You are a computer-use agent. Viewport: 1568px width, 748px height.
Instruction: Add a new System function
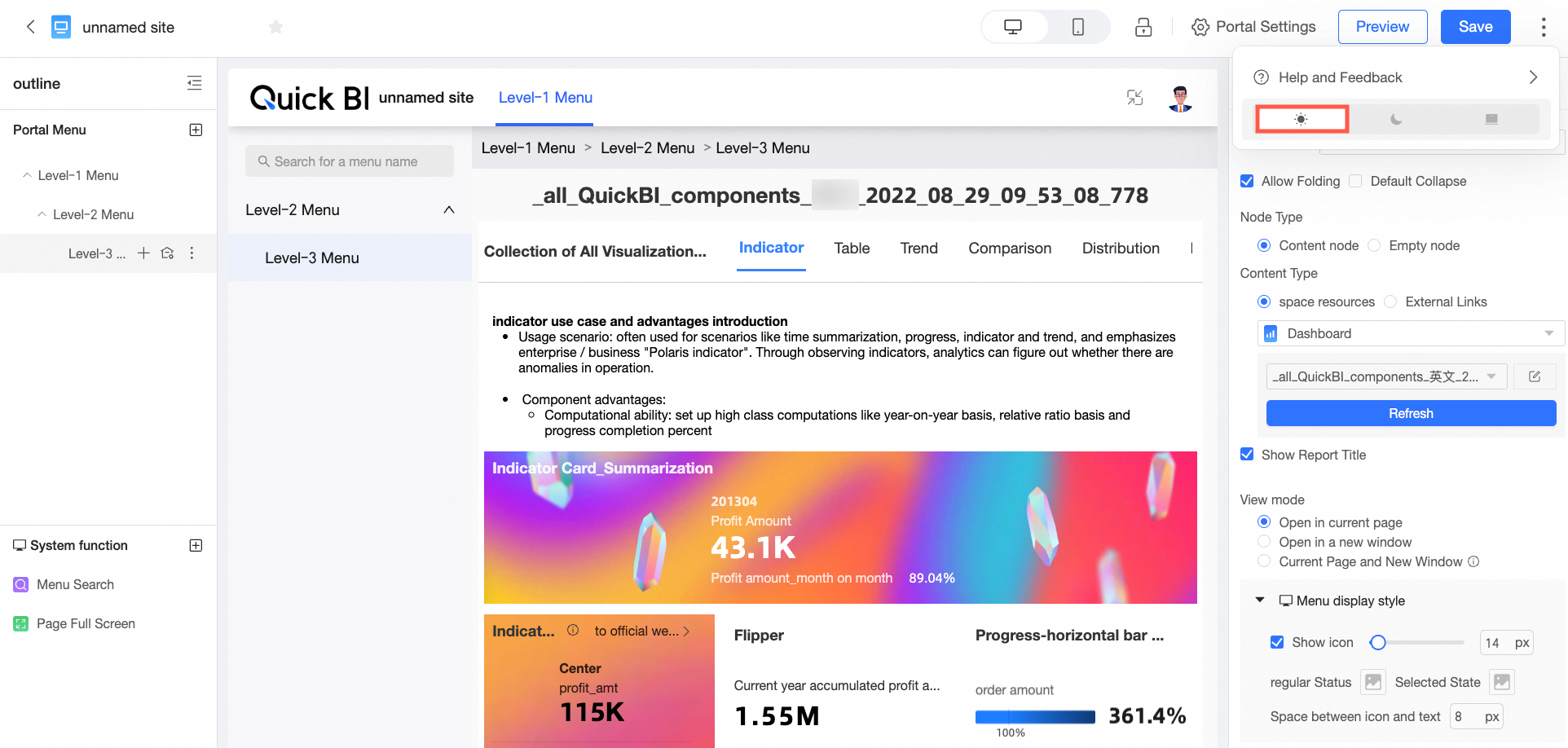pos(196,545)
